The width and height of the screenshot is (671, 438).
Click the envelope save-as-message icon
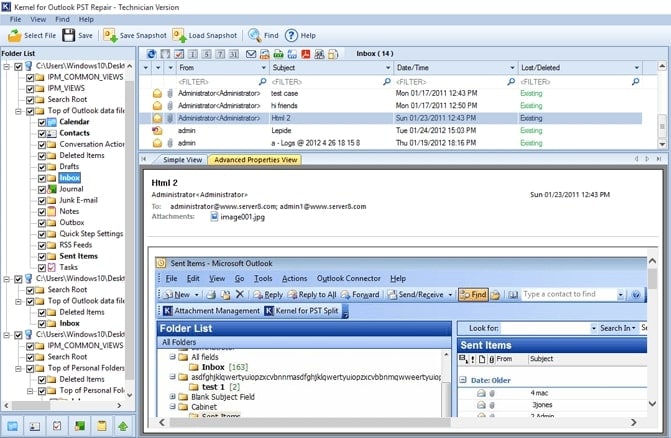click(251, 54)
